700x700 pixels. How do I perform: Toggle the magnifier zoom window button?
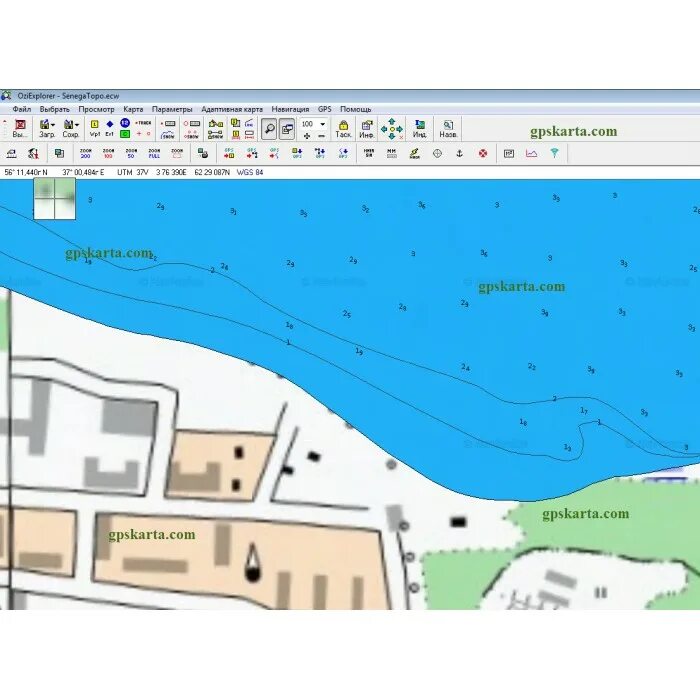pyautogui.click(x=269, y=129)
